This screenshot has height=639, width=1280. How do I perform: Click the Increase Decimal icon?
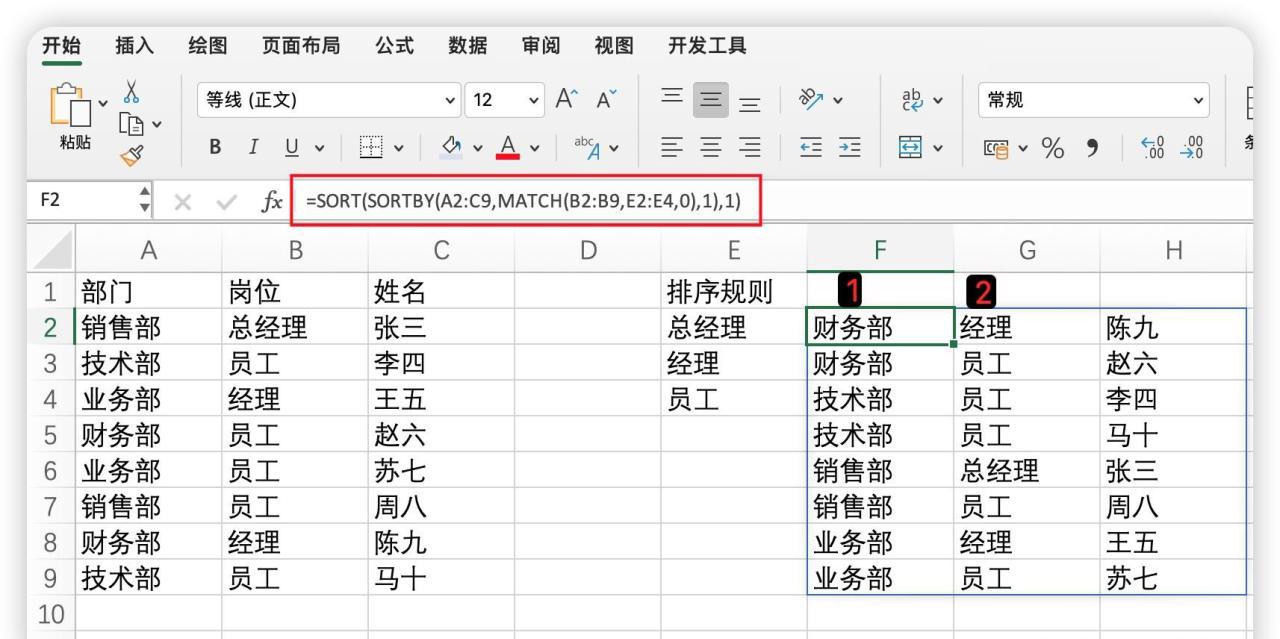coord(1153,150)
